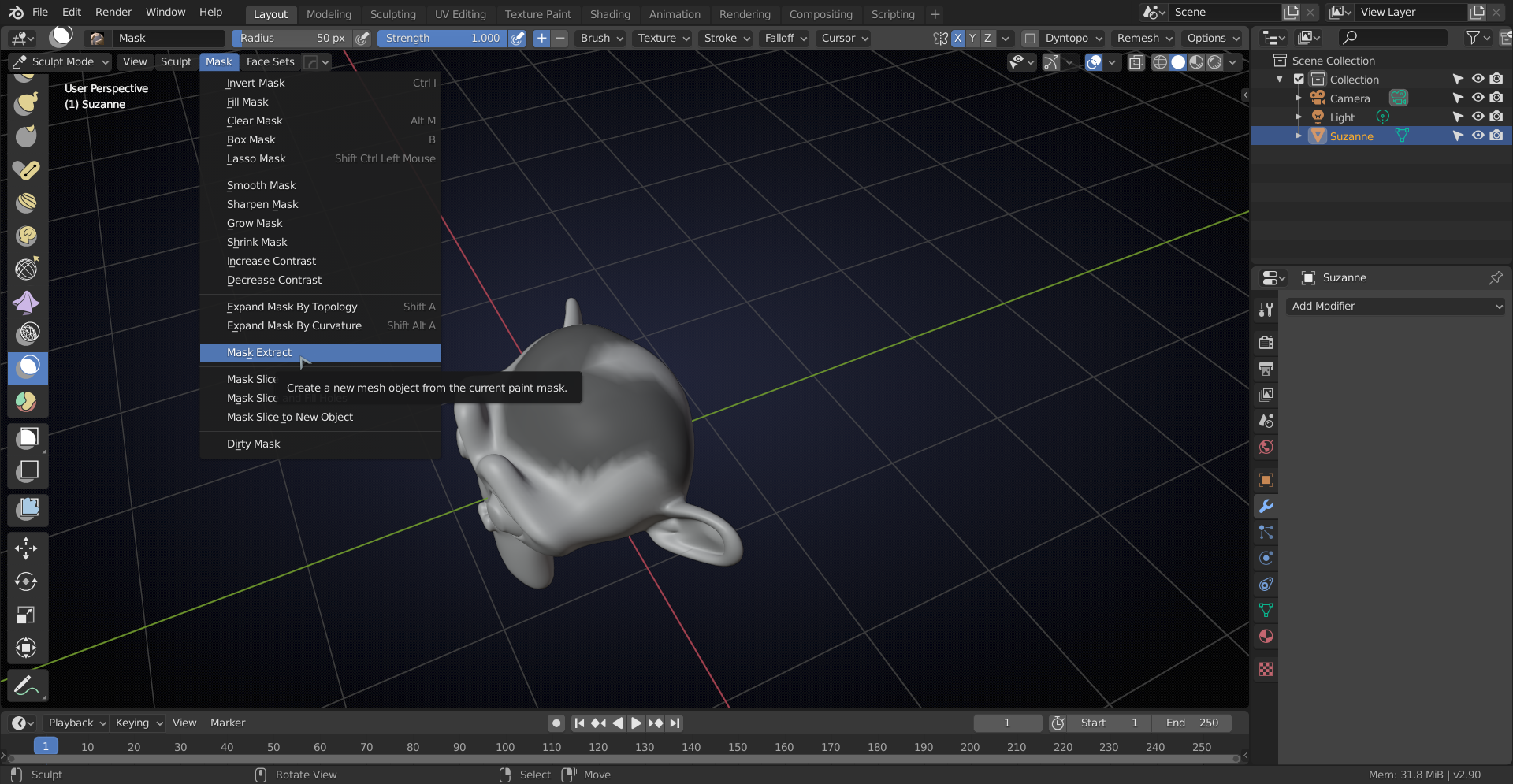The height and width of the screenshot is (784, 1513).
Task: Open the Texture settings dropdown
Action: point(664,38)
